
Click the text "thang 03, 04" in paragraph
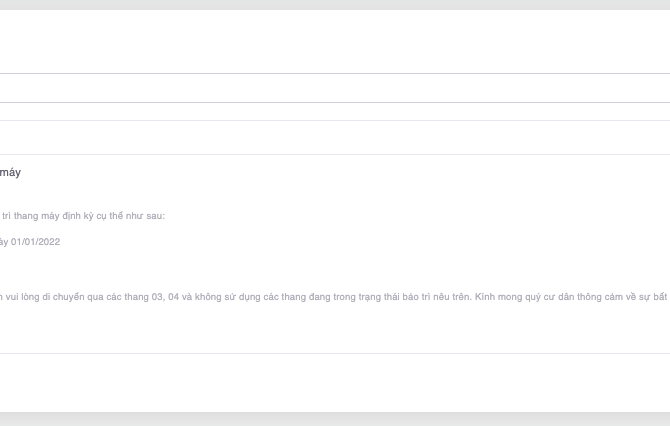[x=151, y=297]
